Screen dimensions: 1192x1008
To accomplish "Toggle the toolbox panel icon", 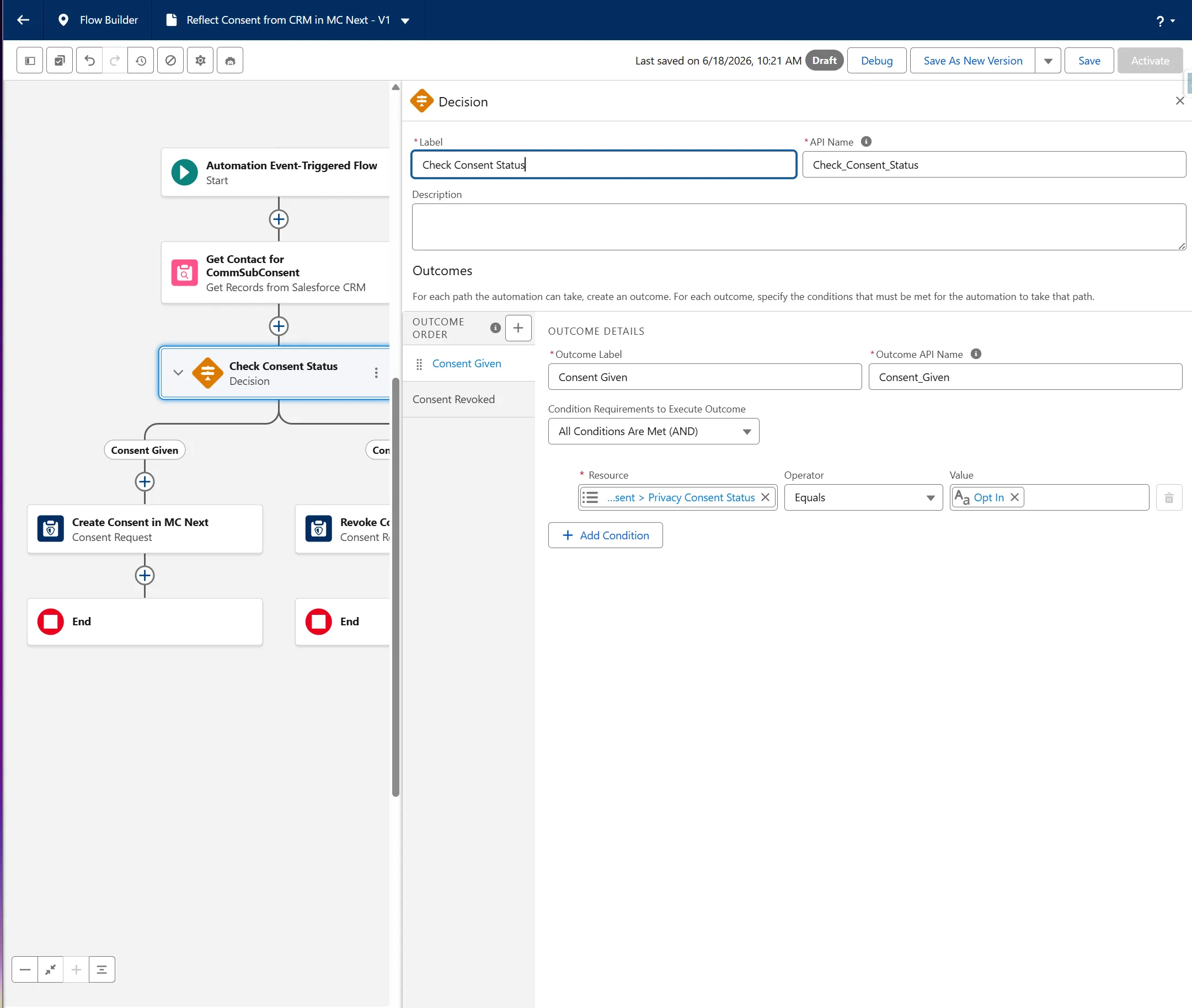I will [x=30, y=61].
